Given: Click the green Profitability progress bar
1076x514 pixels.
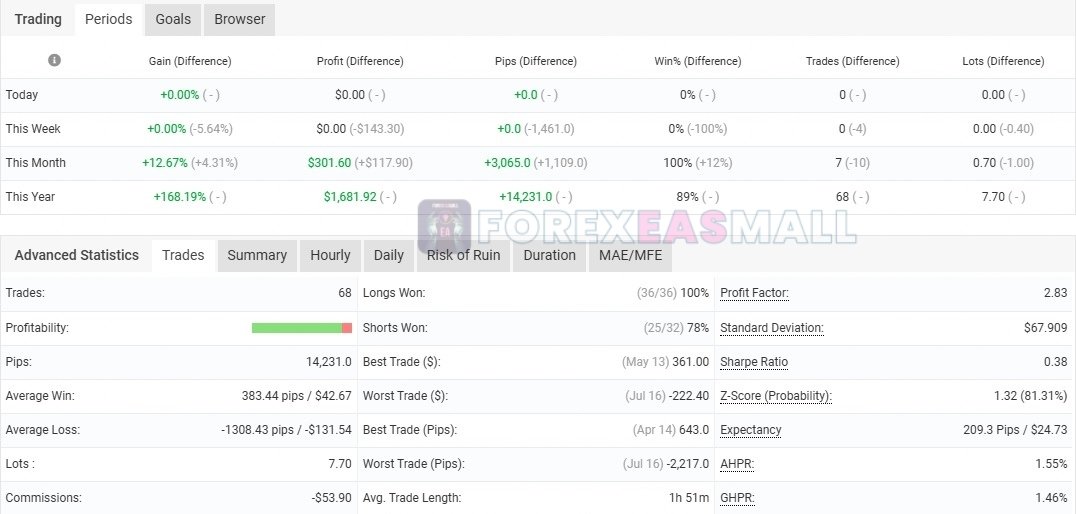Looking at the screenshot, I should 296,328.
